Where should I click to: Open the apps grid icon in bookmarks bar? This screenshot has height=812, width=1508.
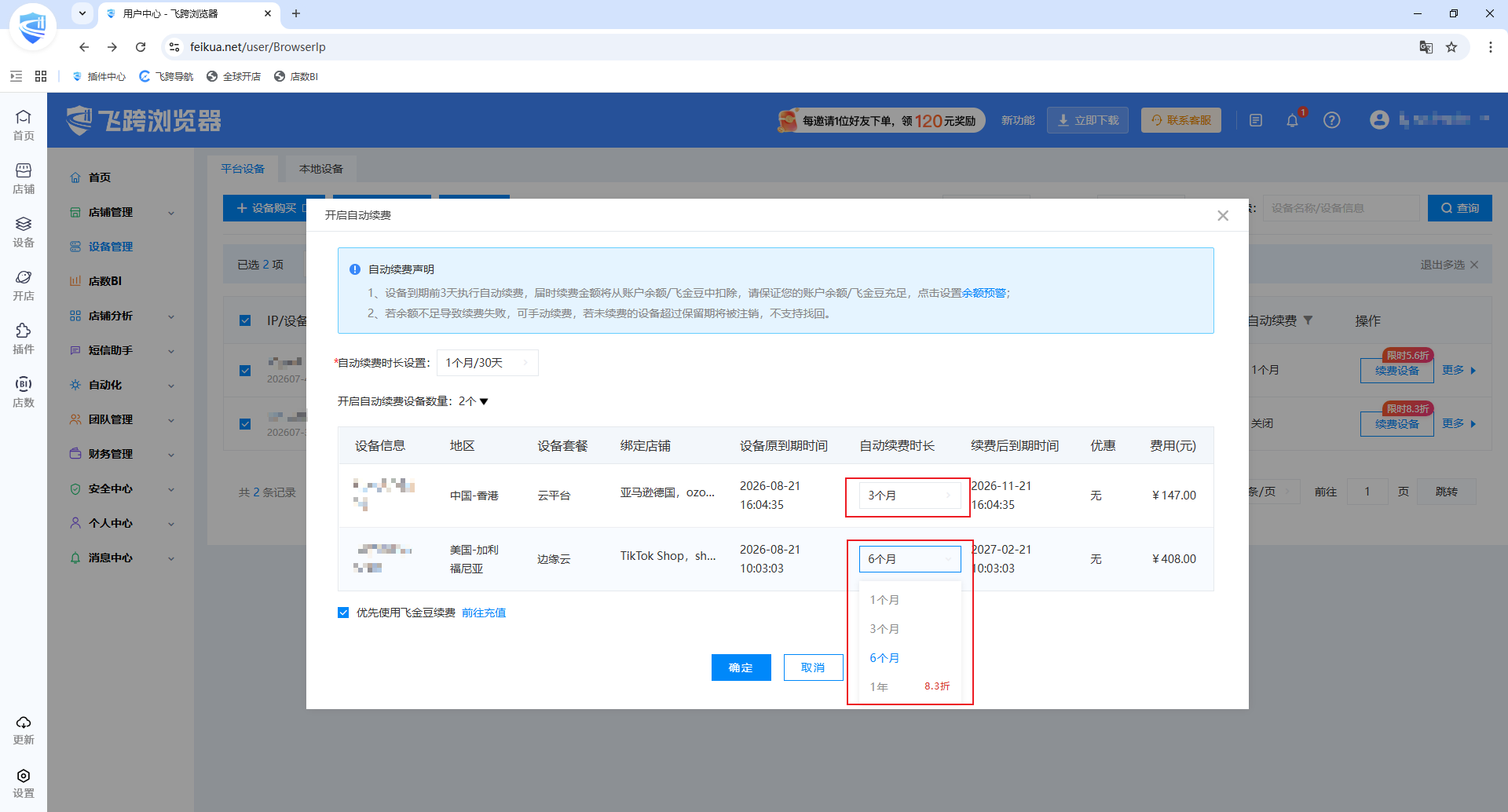pos(41,76)
